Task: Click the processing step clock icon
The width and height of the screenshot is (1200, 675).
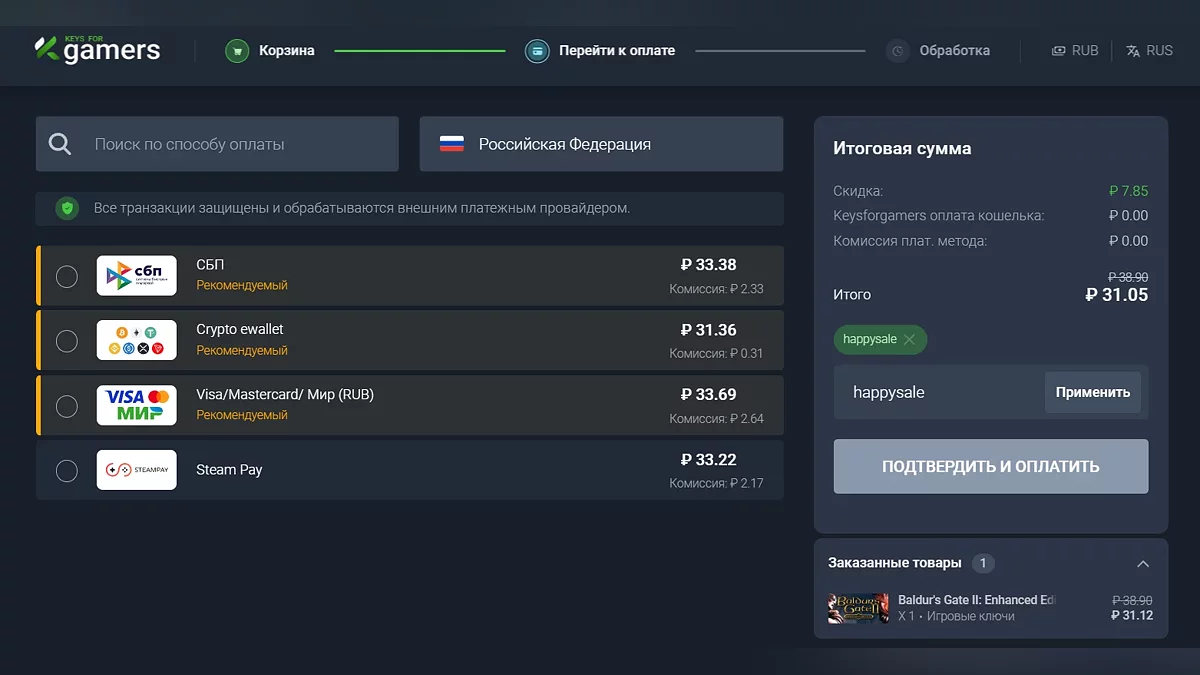Action: pos(897,51)
